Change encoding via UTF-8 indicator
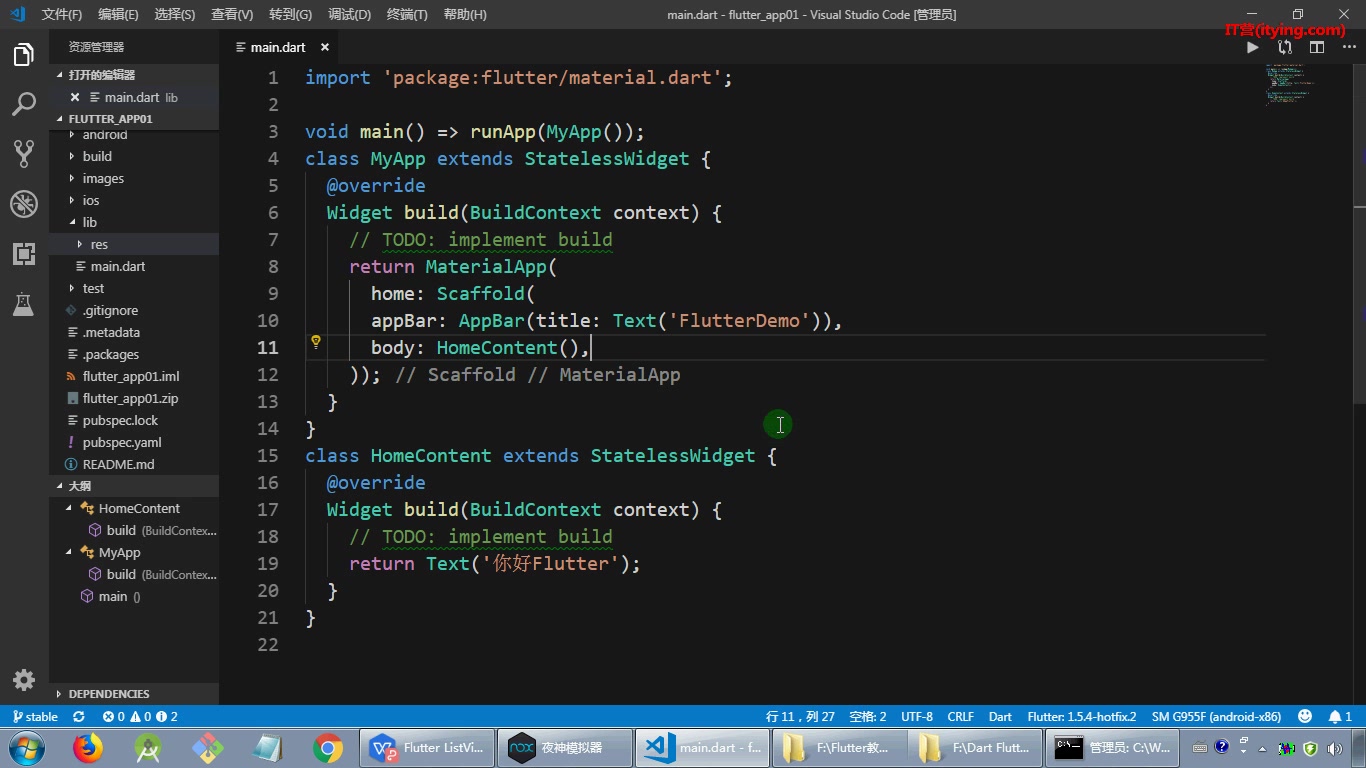 coord(917,717)
